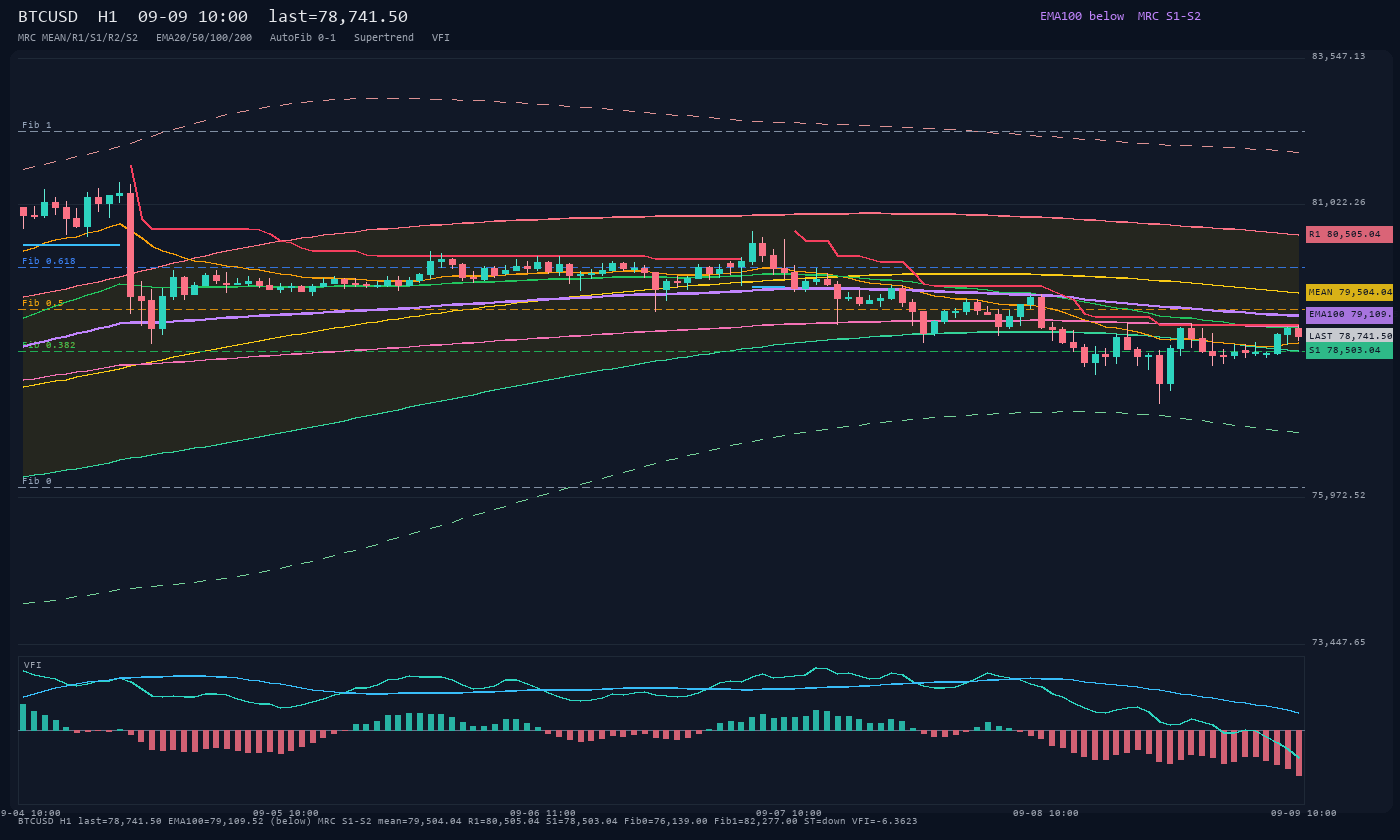Select the VFI entry in the header legend

(441, 38)
